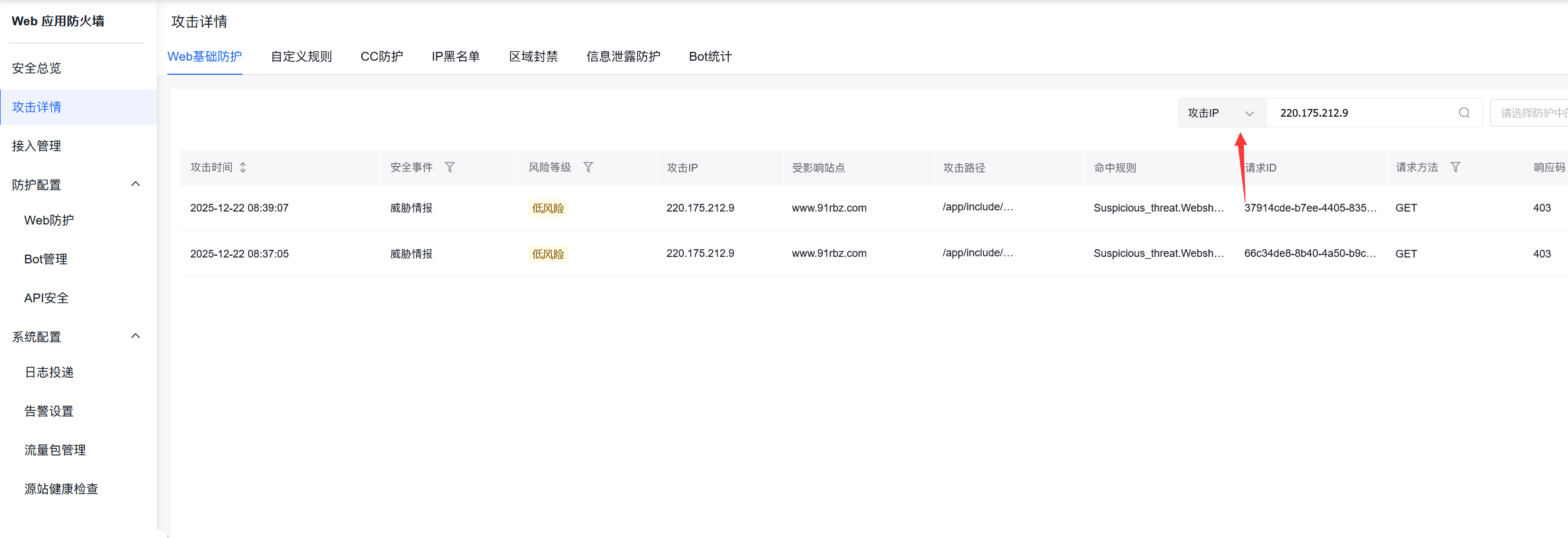Open the 请求方法 column filter funnel

click(1455, 167)
